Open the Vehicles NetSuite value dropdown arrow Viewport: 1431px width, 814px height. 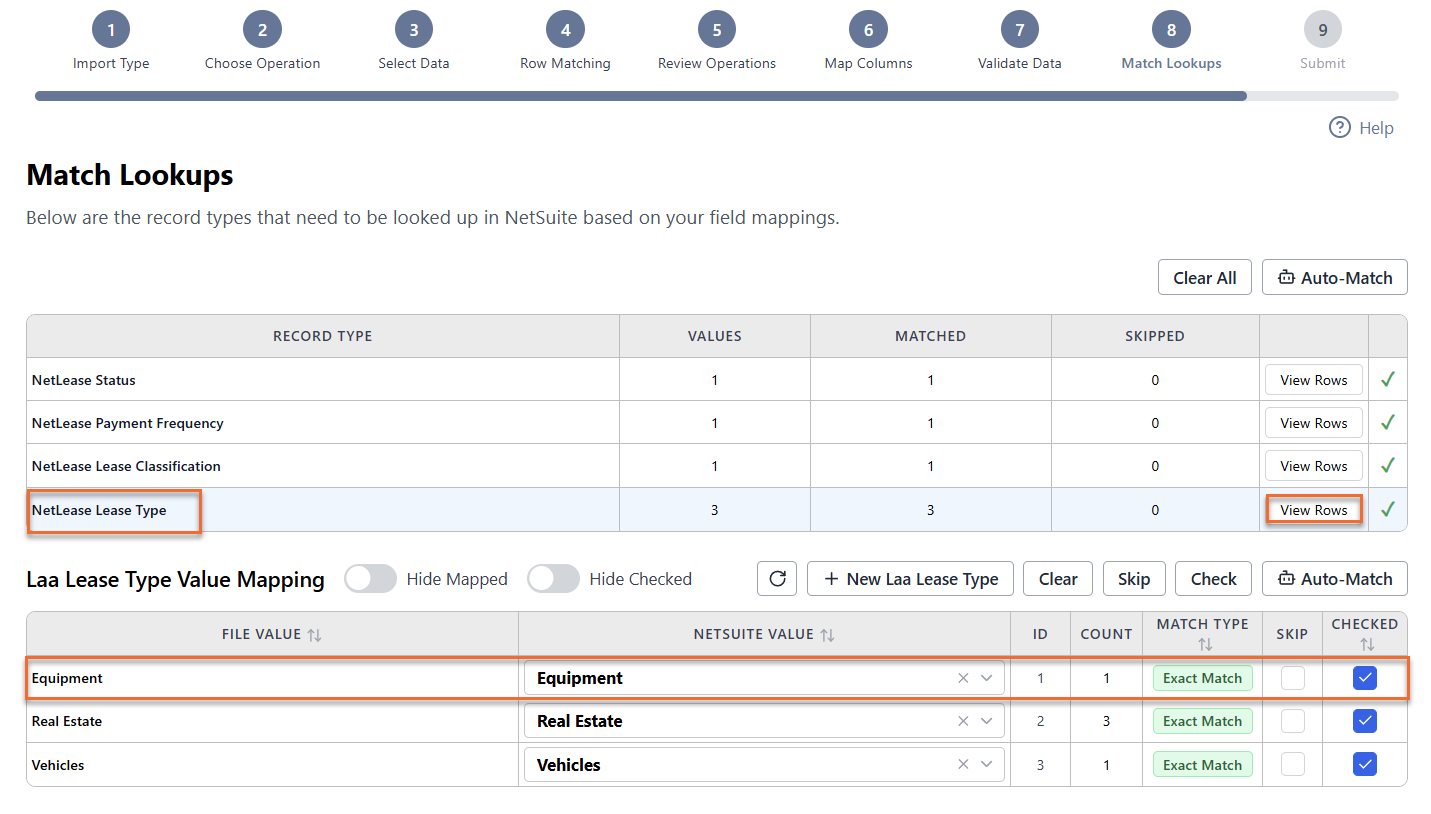pyautogui.click(x=987, y=765)
